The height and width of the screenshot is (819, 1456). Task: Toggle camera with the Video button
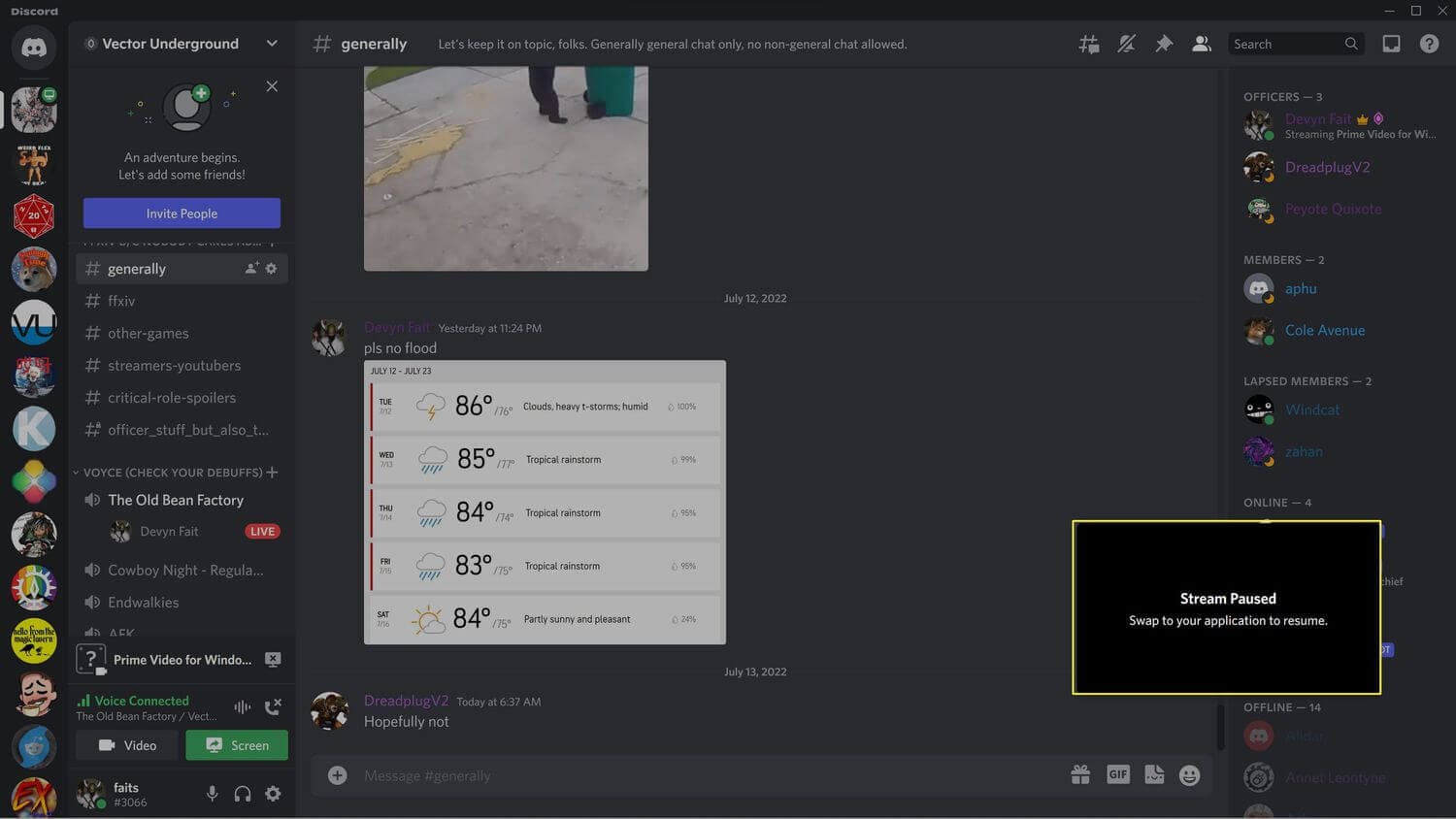point(127,745)
